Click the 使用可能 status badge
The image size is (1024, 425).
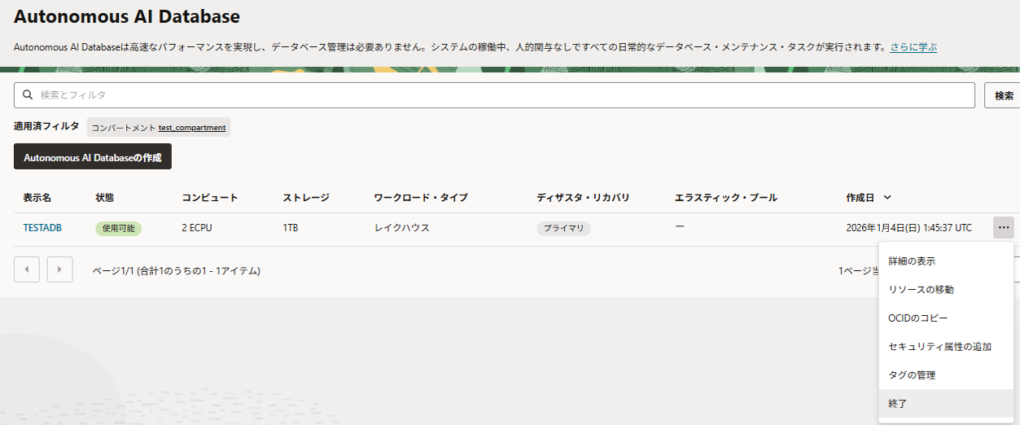point(118,228)
